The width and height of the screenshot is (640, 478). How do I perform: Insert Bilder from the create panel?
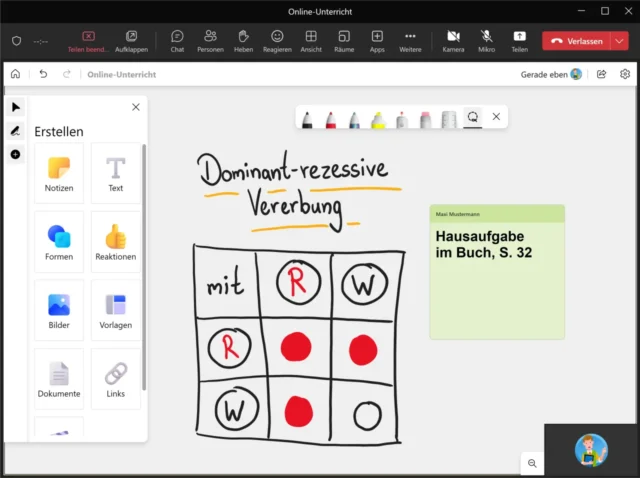[59, 310]
